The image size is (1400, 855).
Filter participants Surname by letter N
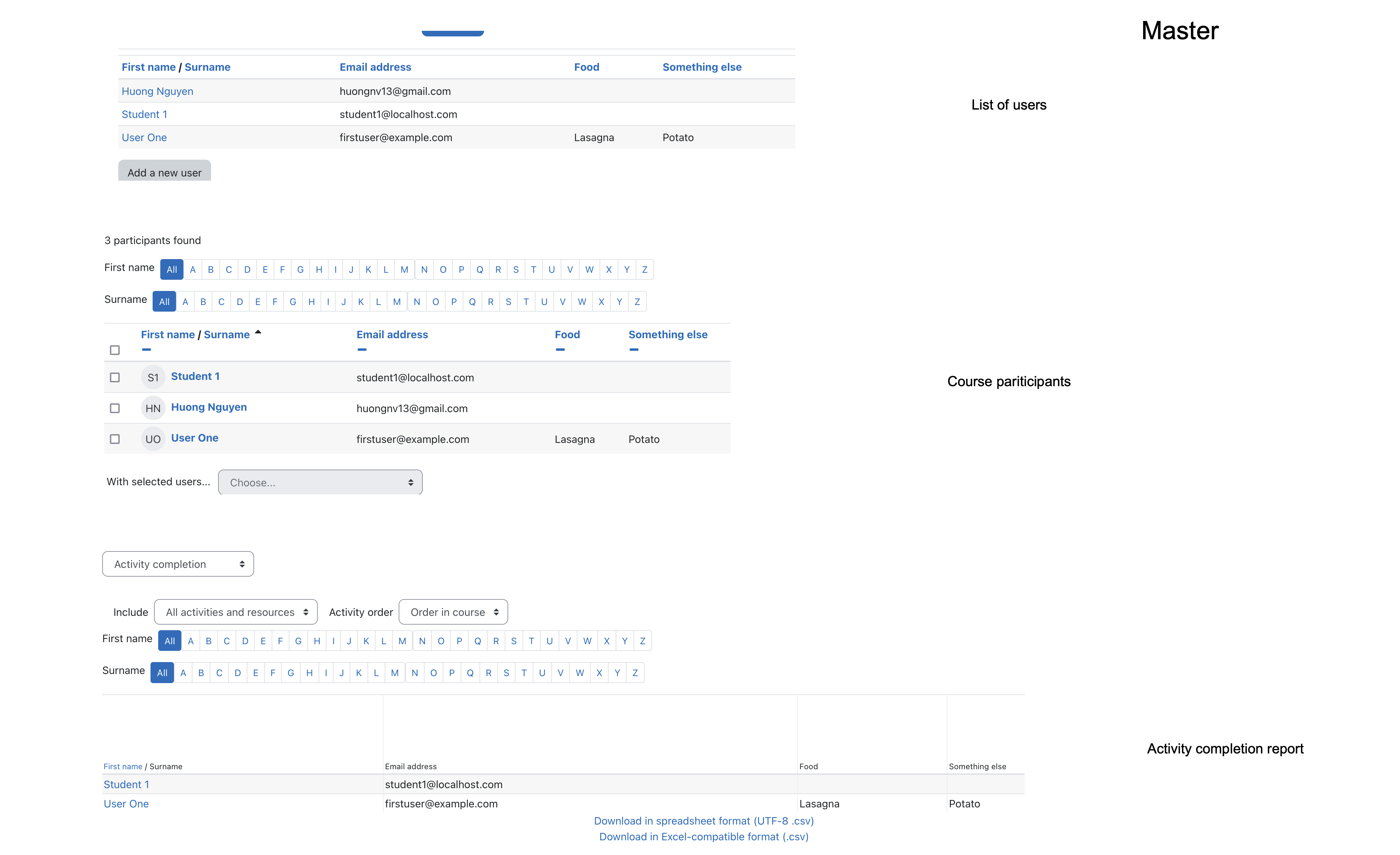point(417,302)
